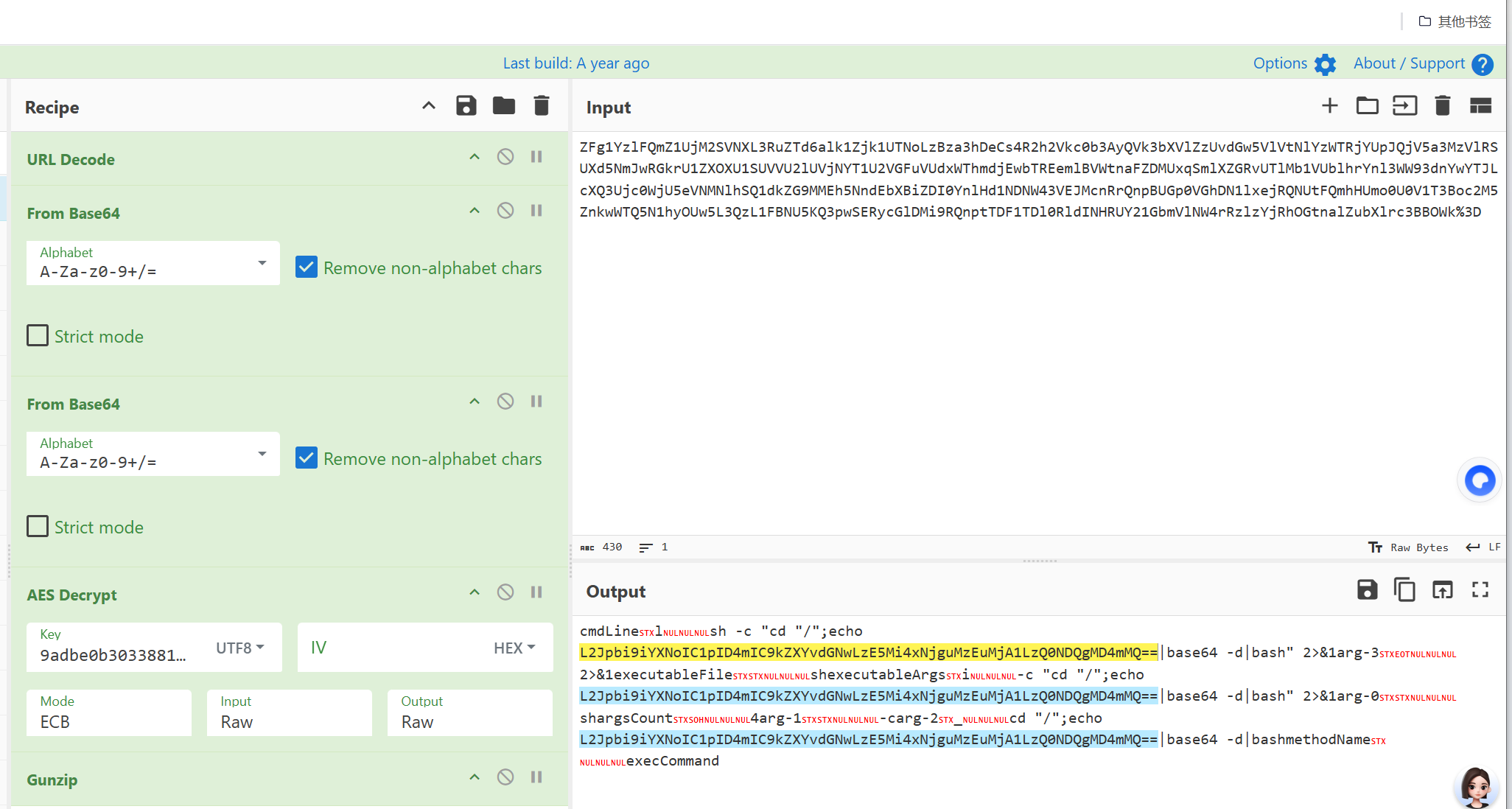Save the current recipe
Screen dimensions: 1512x809
point(466,106)
